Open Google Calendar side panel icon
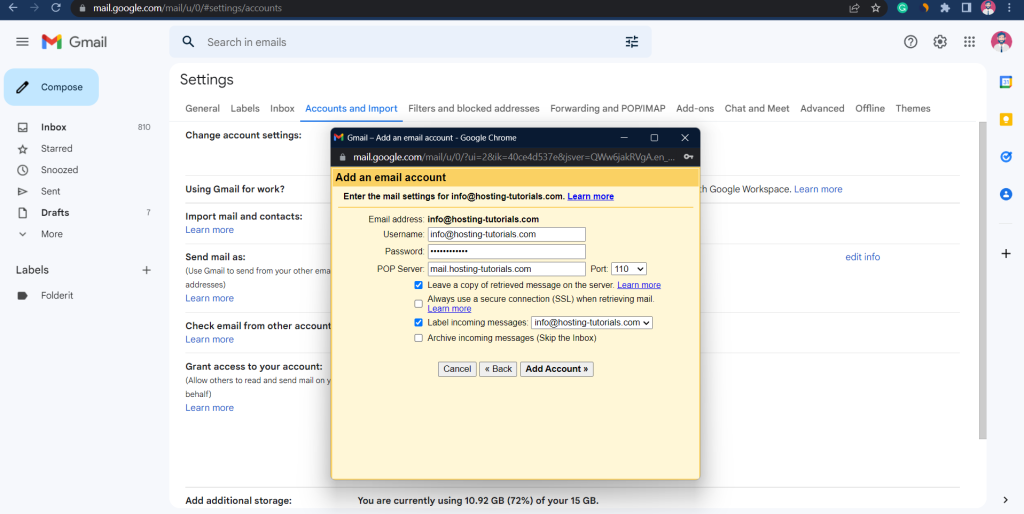Viewport: 1024px width, 514px height. click(x=1006, y=82)
